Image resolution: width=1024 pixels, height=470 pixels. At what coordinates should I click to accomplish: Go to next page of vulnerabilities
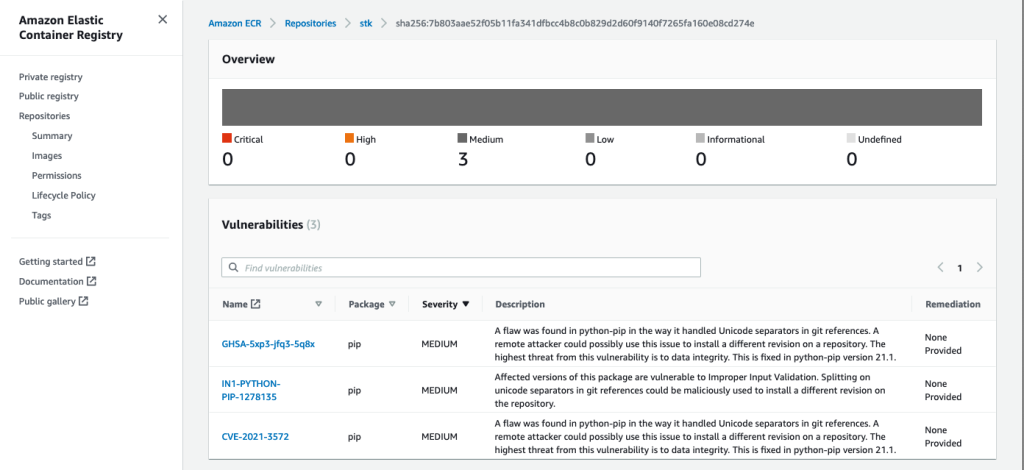tap(979, 267)
